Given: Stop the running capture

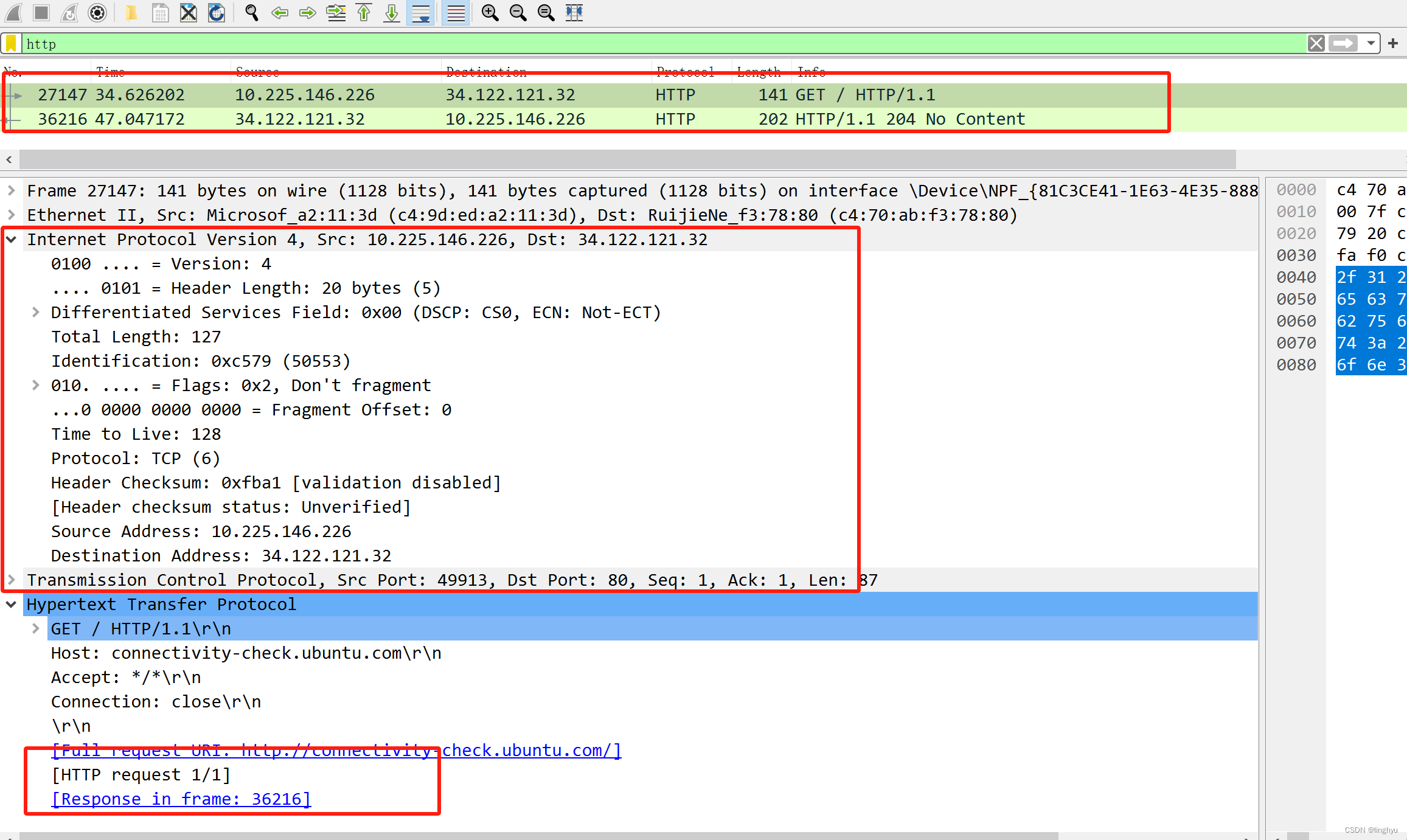Looking at the screenshot, I should pyautogui.click(x=41, y=13).
